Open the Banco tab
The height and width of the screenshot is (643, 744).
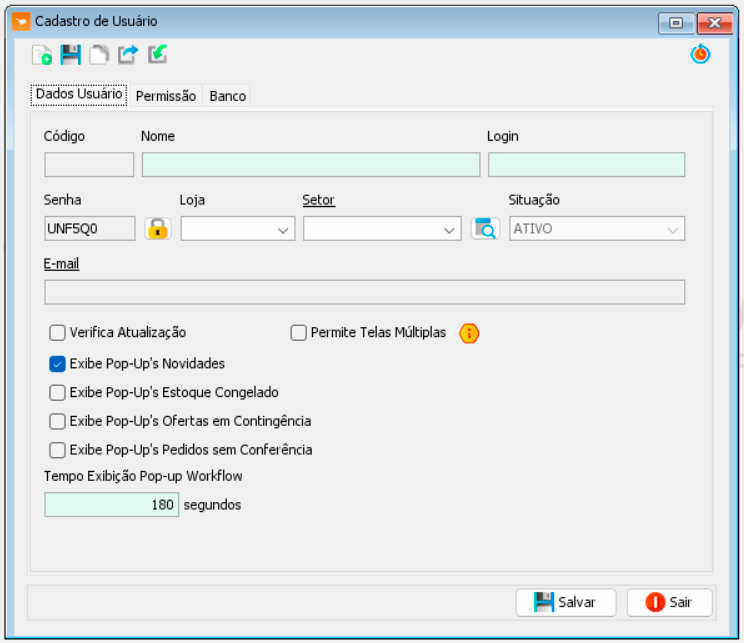227,96
